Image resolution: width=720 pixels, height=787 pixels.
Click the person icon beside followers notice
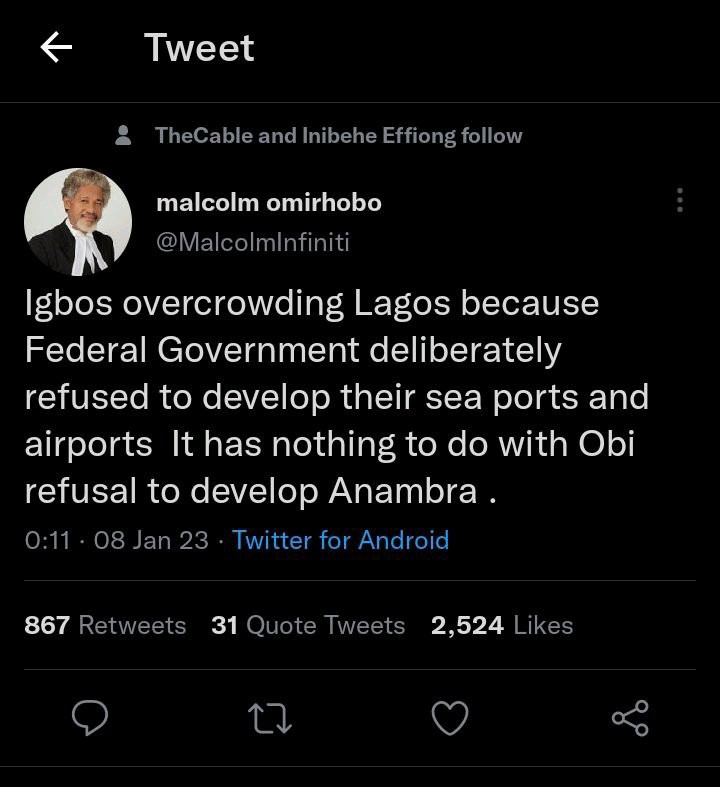pos(123,136)
